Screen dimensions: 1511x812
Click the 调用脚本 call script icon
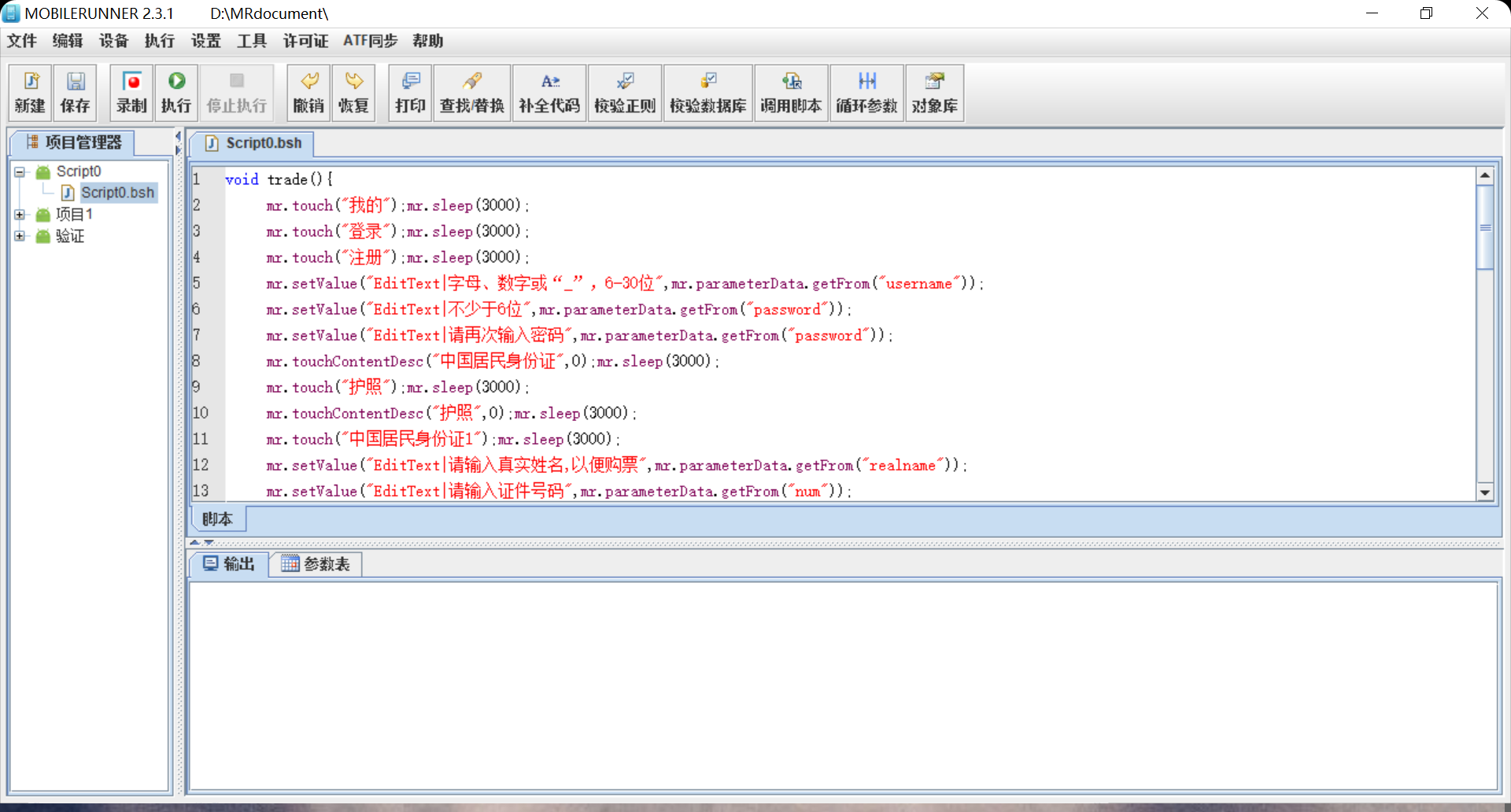click(791, 93)
